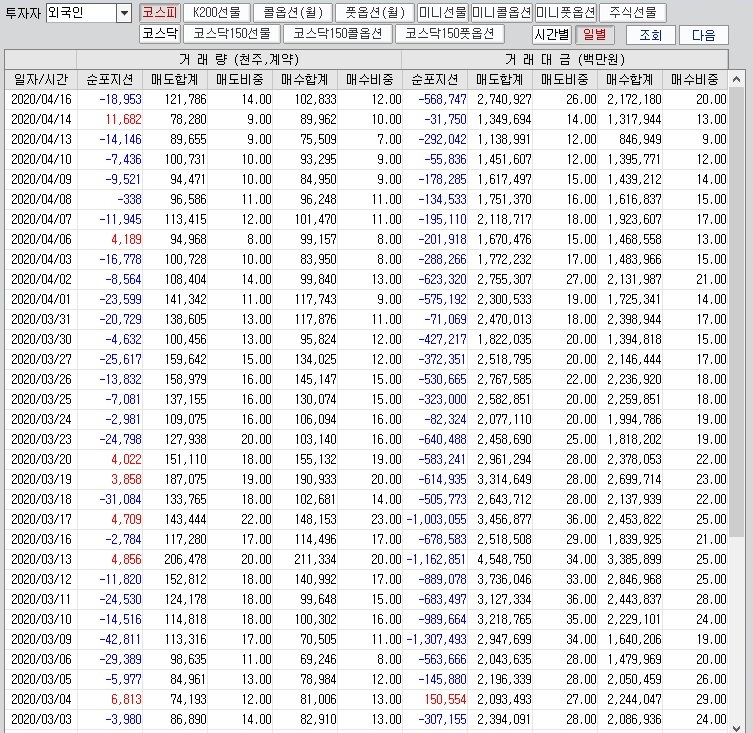Choose the 미니콜옵션 option

point(501,13)
